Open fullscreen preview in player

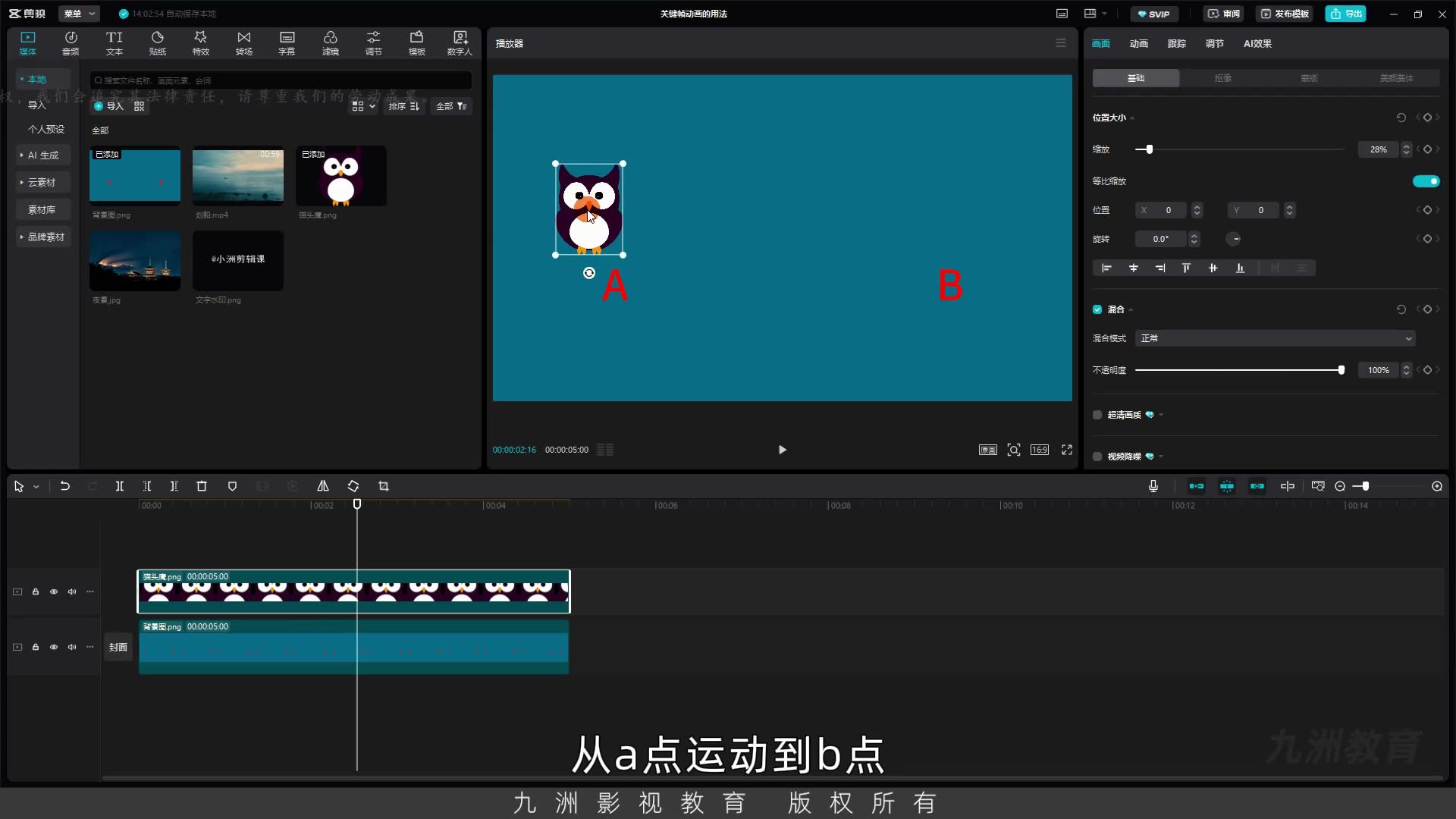coord(1067,450)
